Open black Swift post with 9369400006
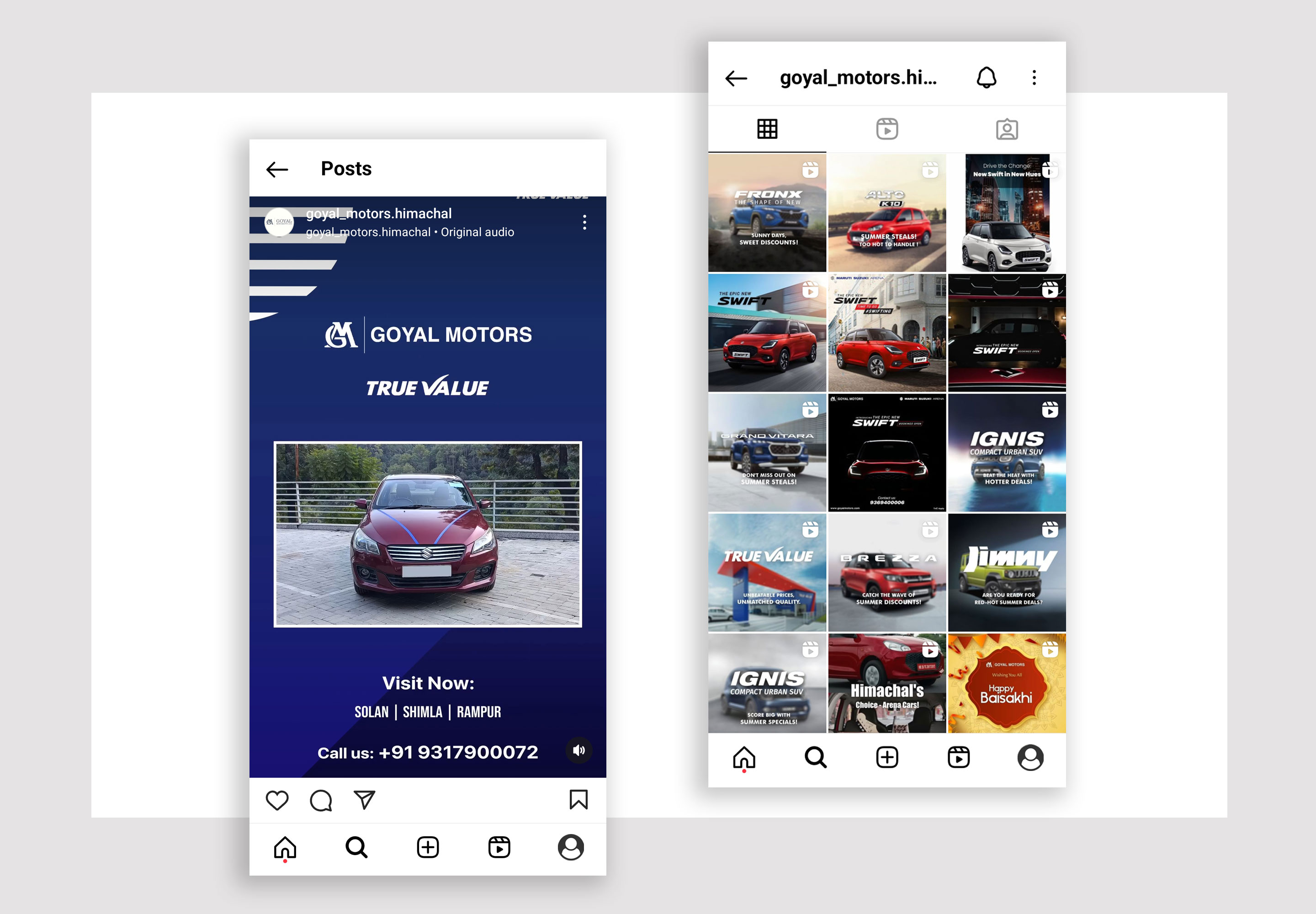 [x=887, y=452]
